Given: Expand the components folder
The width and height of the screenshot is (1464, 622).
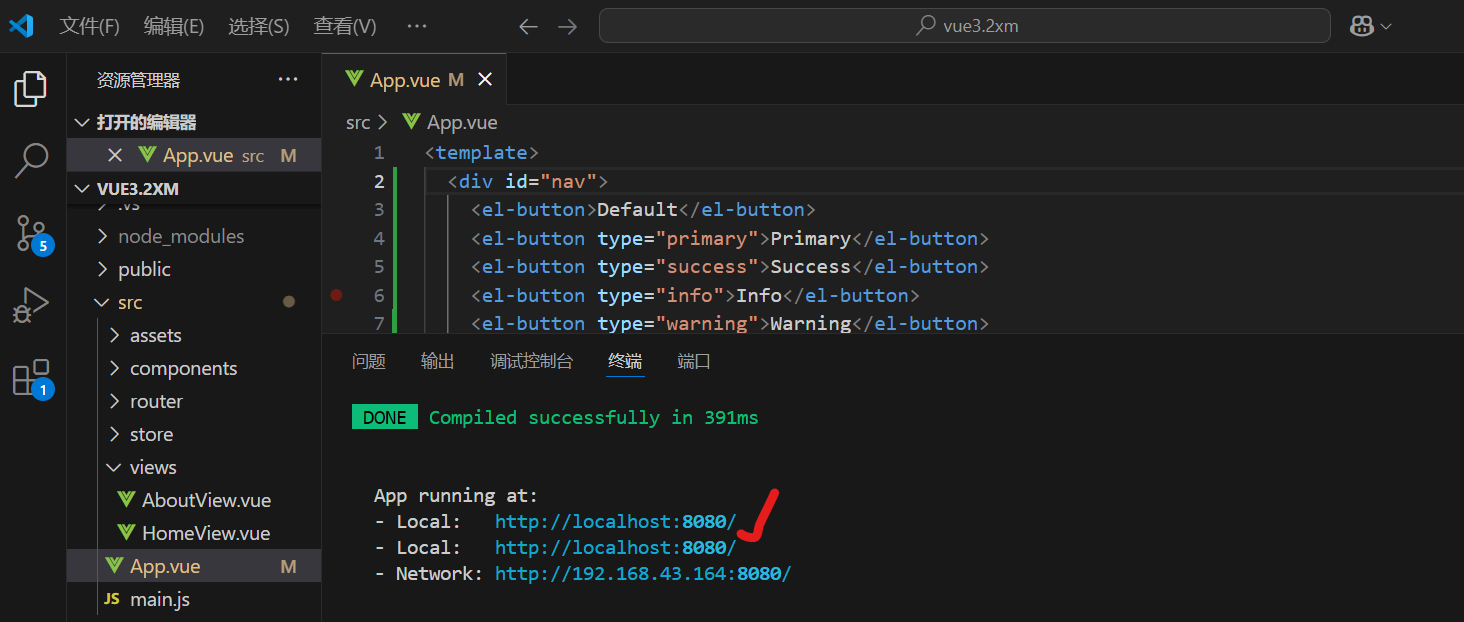Looking at the screenshot, I should 185,368.
